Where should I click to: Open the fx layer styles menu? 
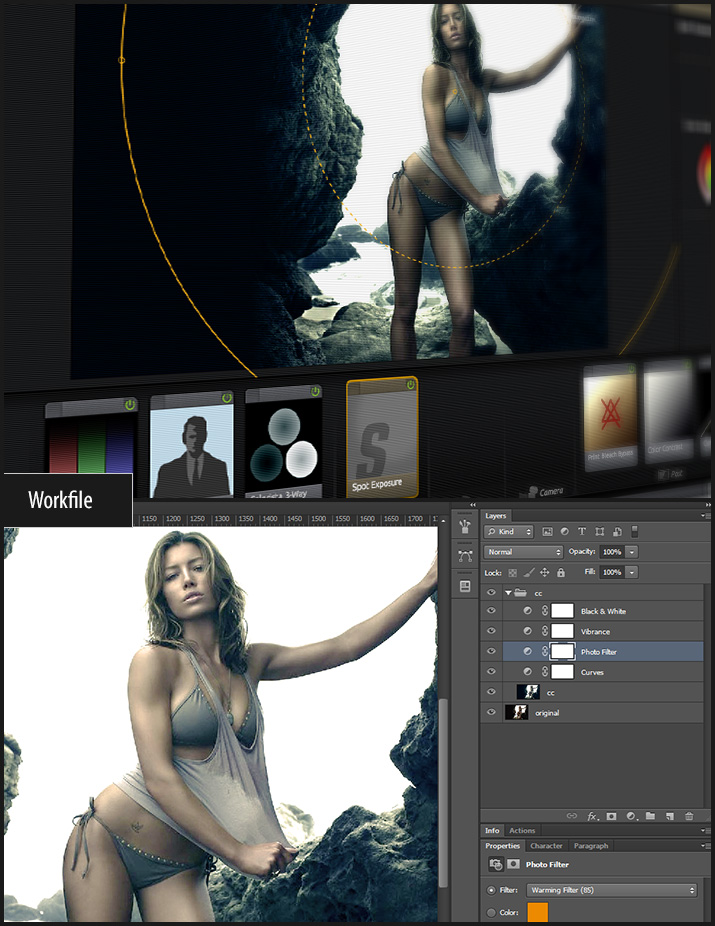pos(592,816)
